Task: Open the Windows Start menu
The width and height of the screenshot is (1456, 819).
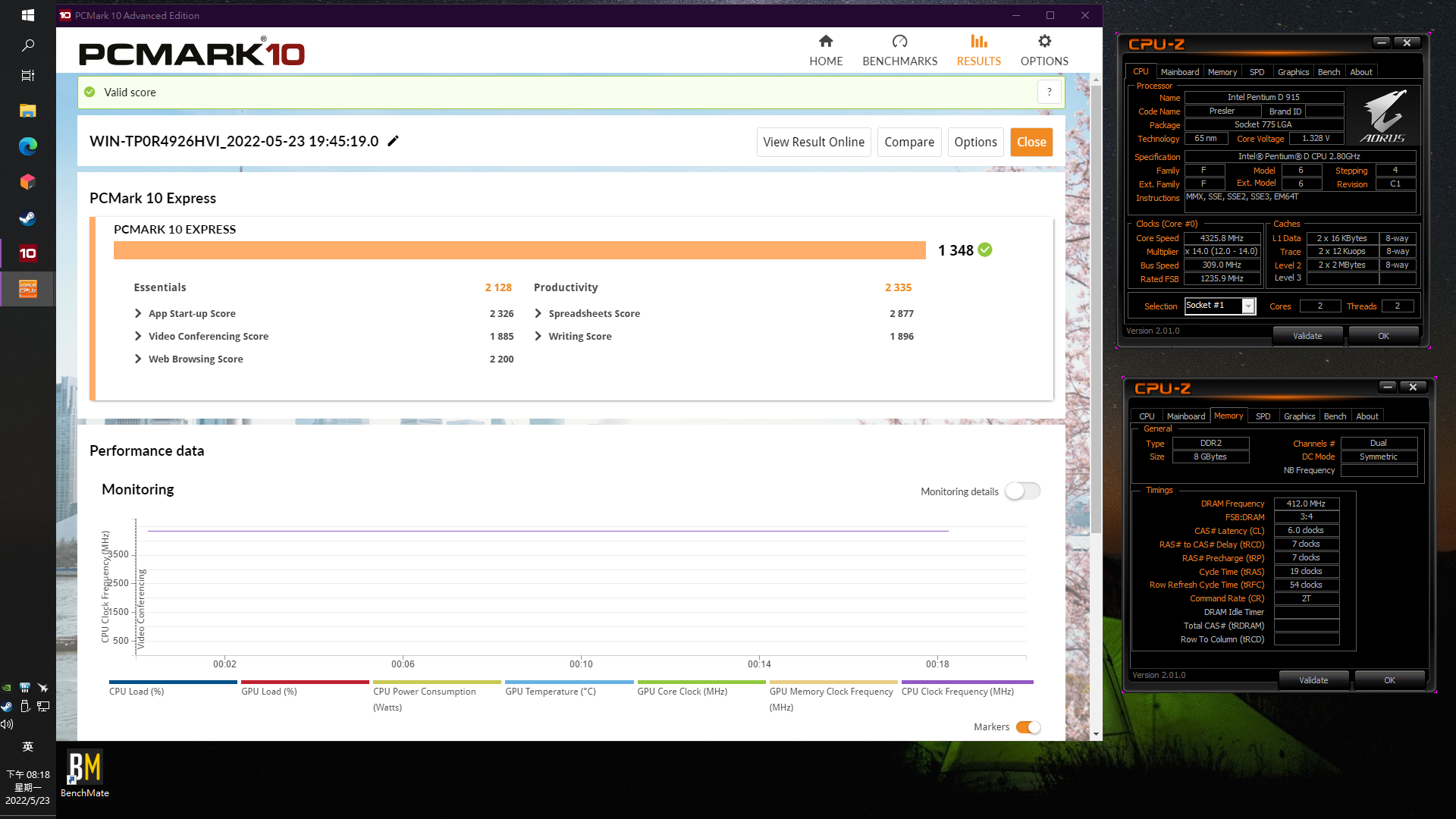Action: [27, 15]
